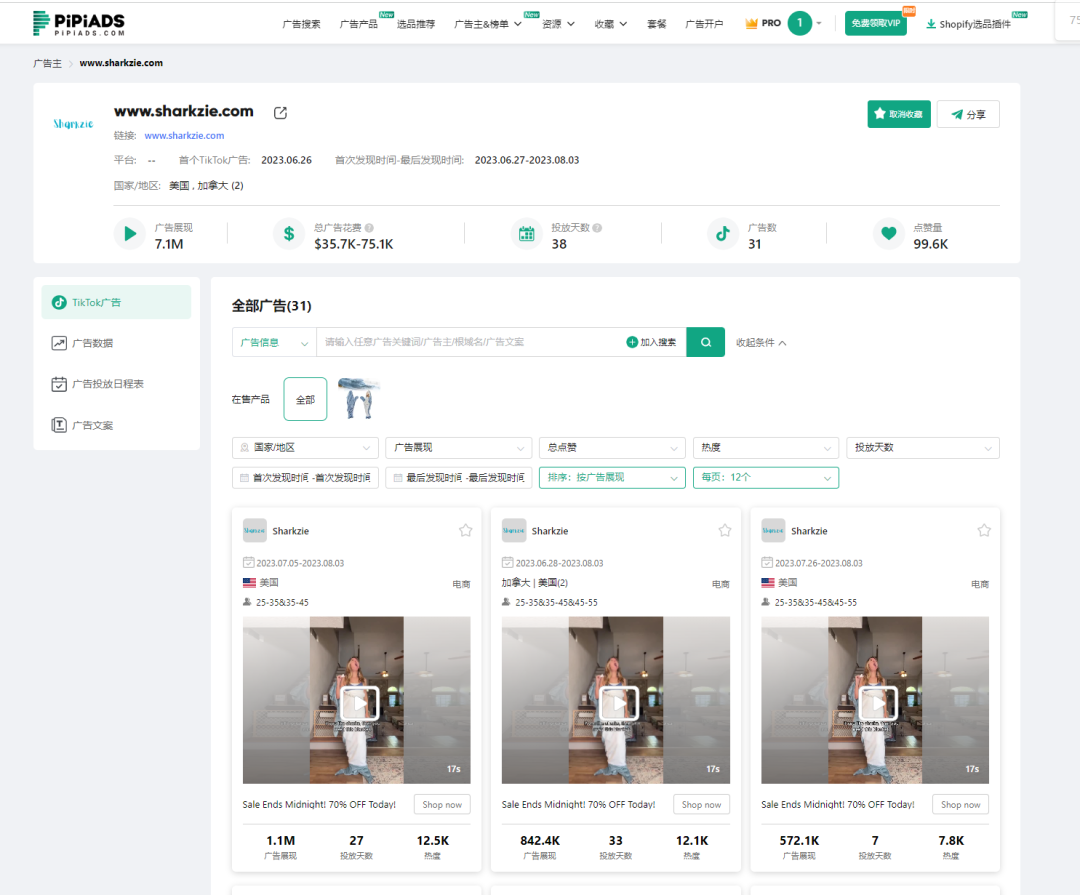Viewport: 1080px width, 895px height.
Task: Click the 免费领取VIP button
Action: [x=875, y=23]
